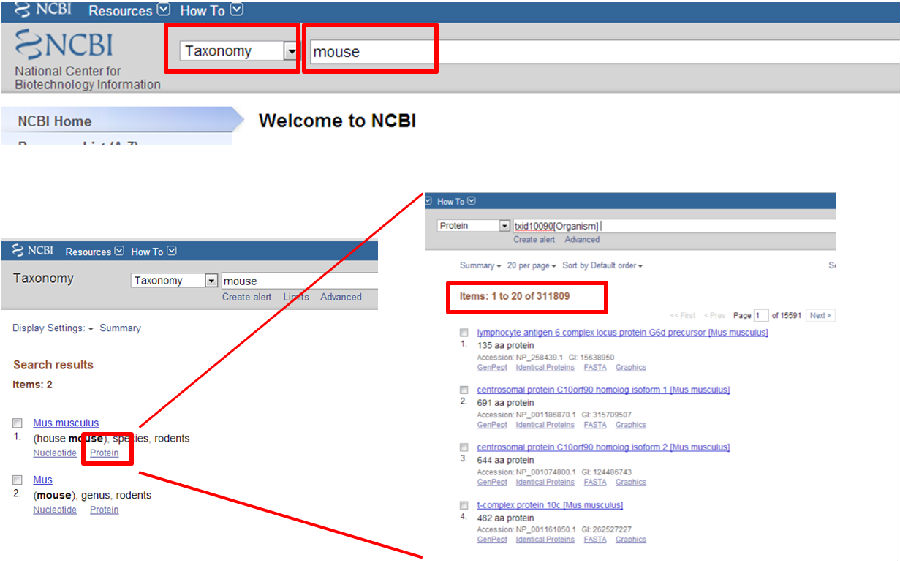Click FASTA under lymphocyte antigen result
The image size is (900, 561).
coord(595,367)
